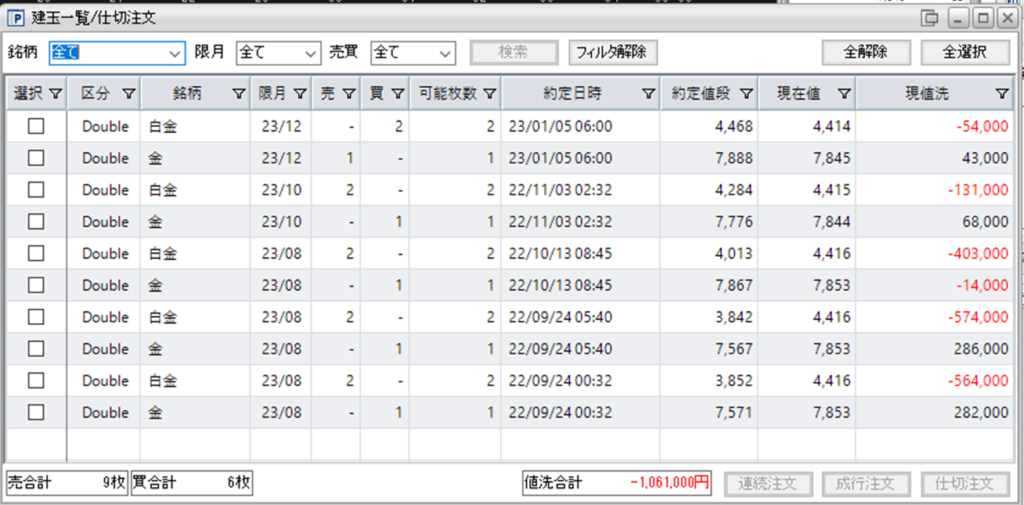Image resolution: width=1024 pixels, height=505 pixels.
Task: Open filter funnel on 現値洗 column
Action: coord(1002,95)
